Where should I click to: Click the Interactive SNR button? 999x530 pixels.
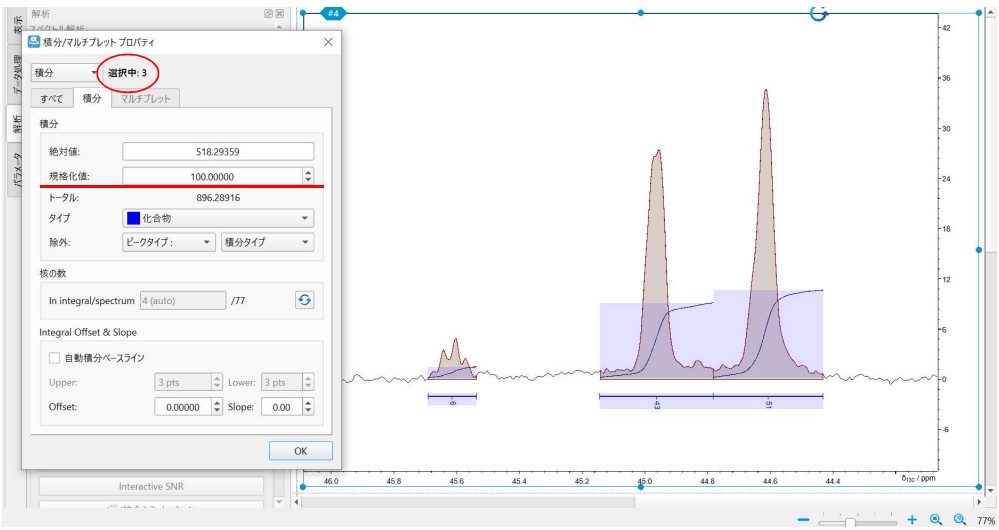tap(151, 486)
